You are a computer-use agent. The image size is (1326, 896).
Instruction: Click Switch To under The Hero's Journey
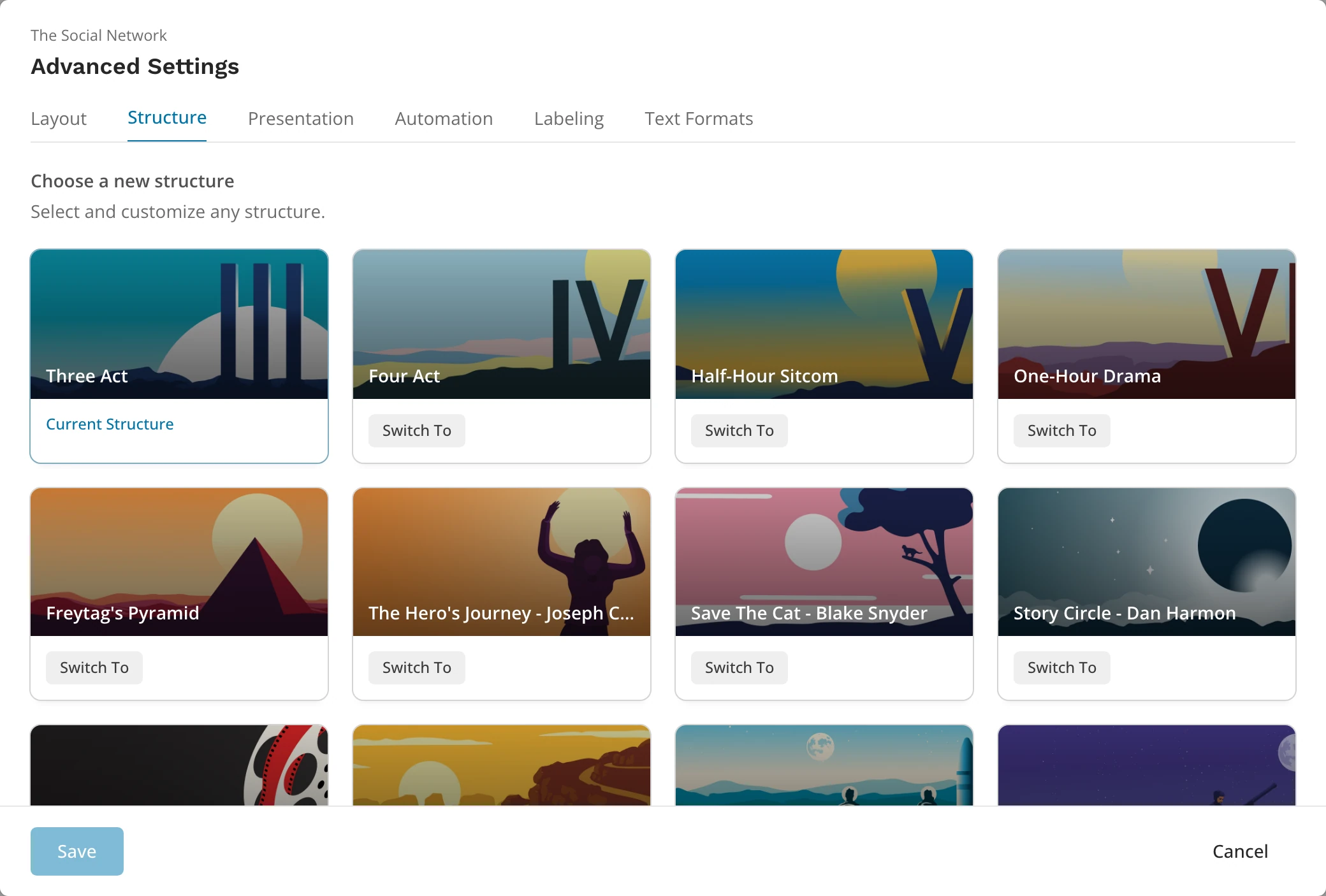tap(417, 668)
